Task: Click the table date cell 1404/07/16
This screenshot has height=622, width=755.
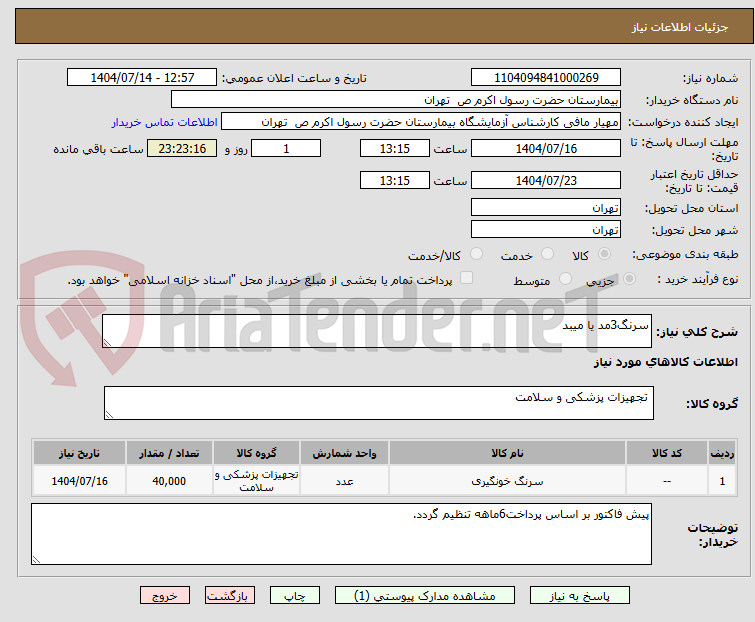Action: [79, 480]
